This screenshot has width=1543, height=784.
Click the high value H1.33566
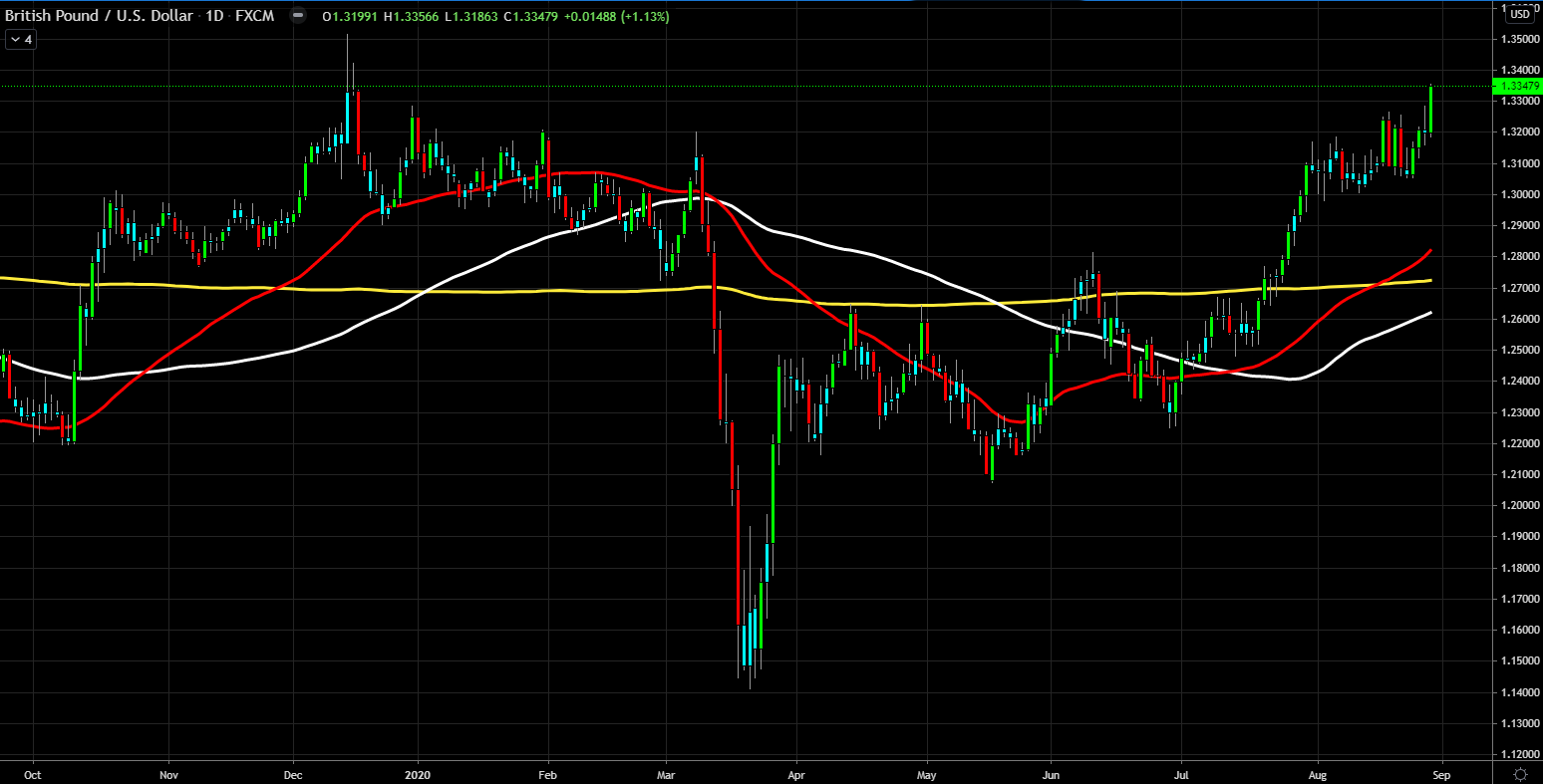pyautogui.click(x=413, y=17)
